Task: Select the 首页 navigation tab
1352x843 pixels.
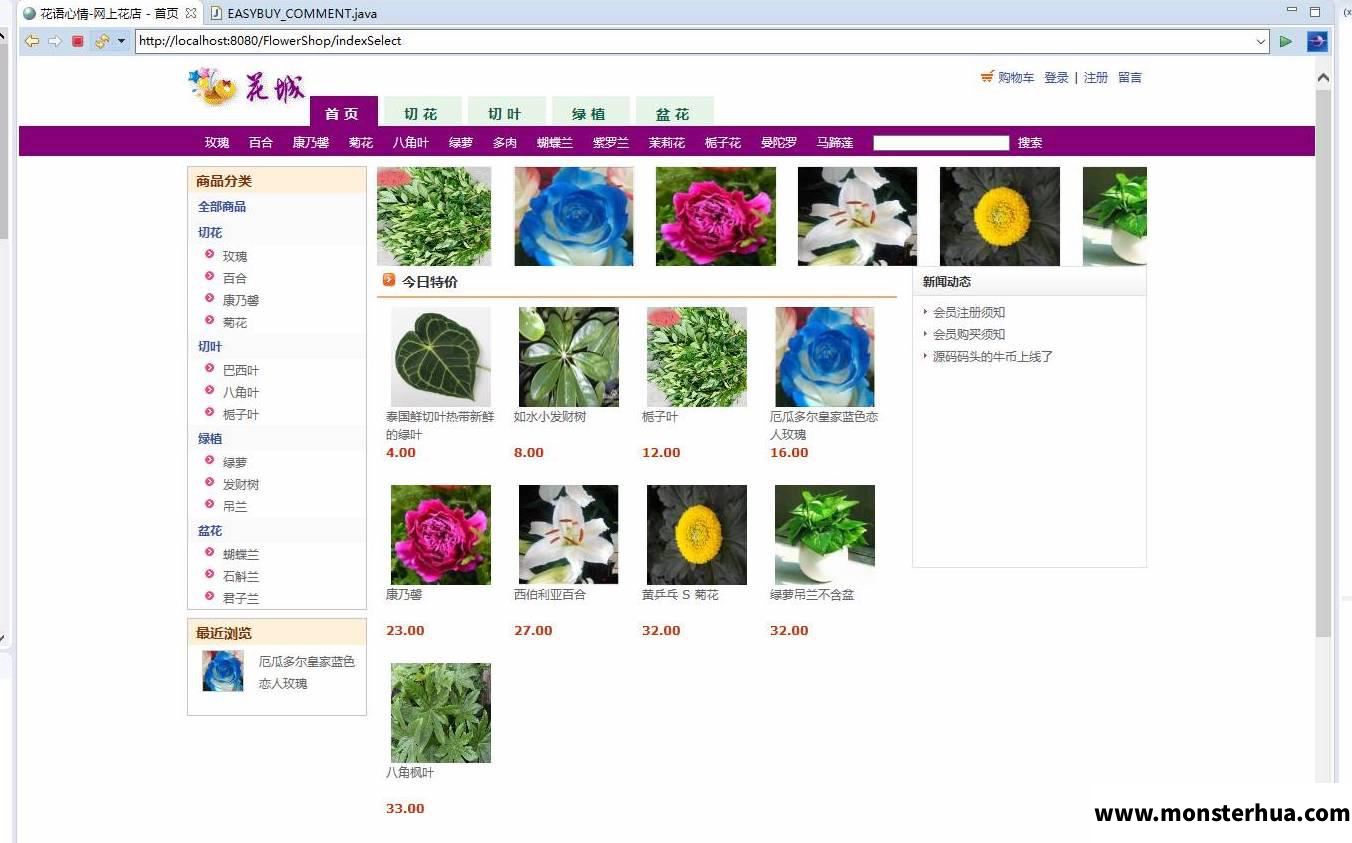Action: pyautogui.click(x=343, y=112)
